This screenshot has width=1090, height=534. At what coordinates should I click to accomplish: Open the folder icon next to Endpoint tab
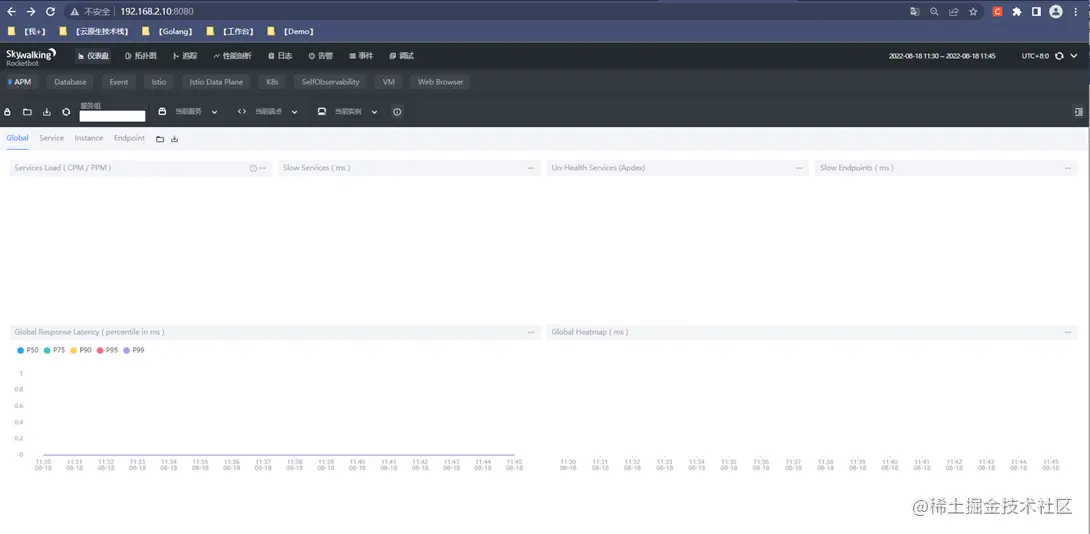tap(160, 139)
